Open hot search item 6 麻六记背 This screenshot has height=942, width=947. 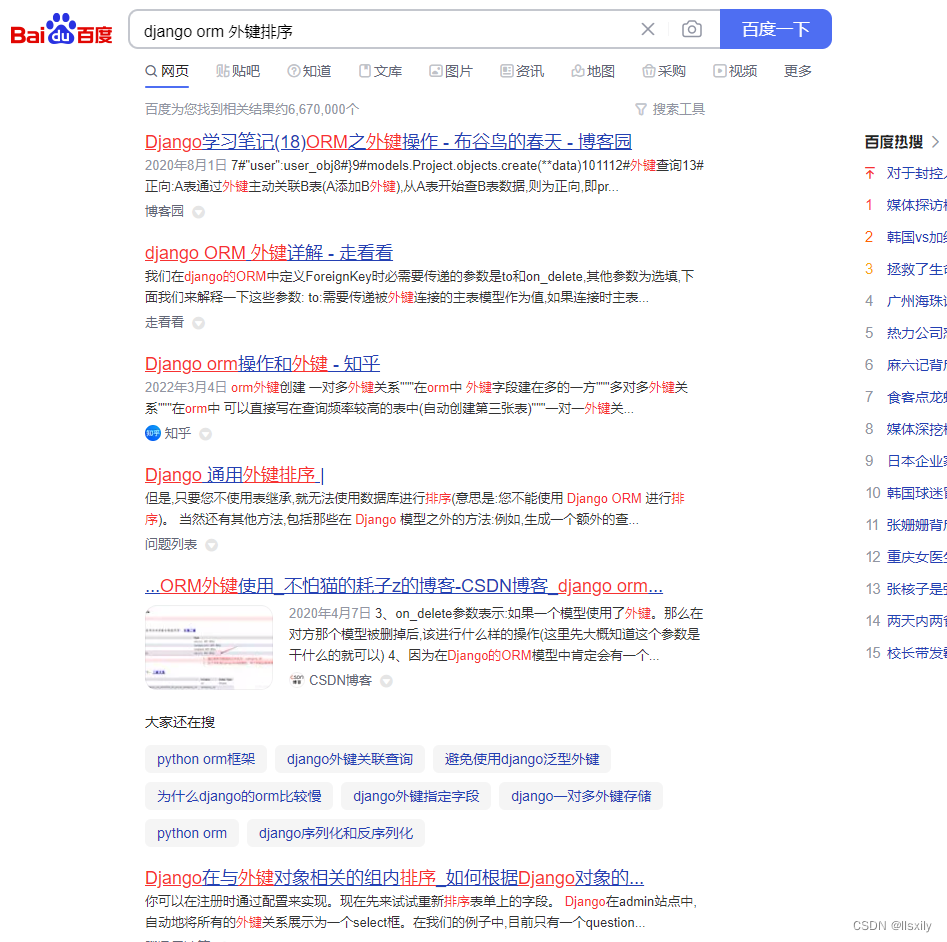(916, 365)
